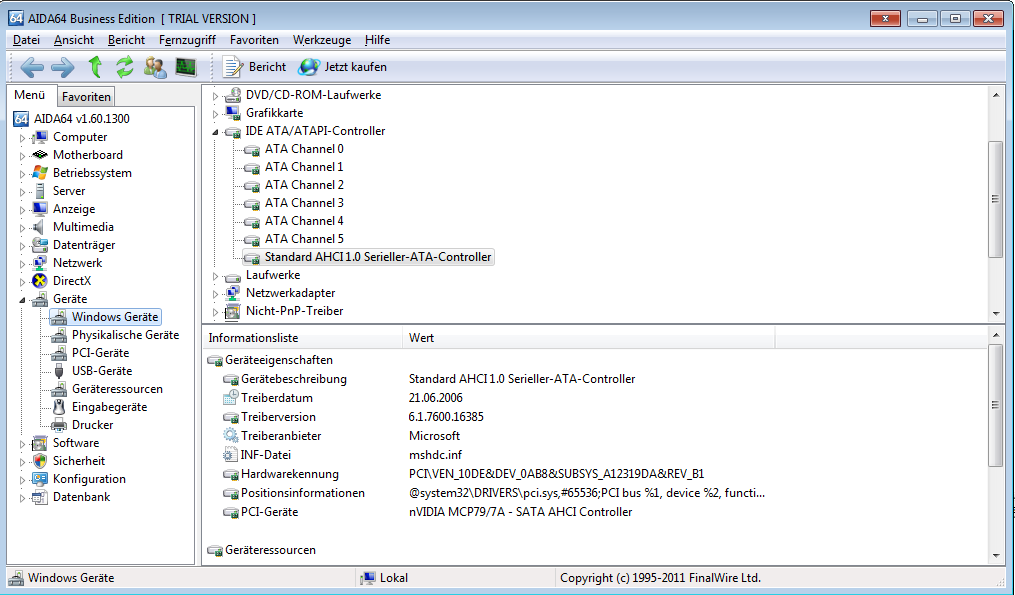Select ATA Channel 0 device
Screen dimensions: 1015x595
[304, 149]
